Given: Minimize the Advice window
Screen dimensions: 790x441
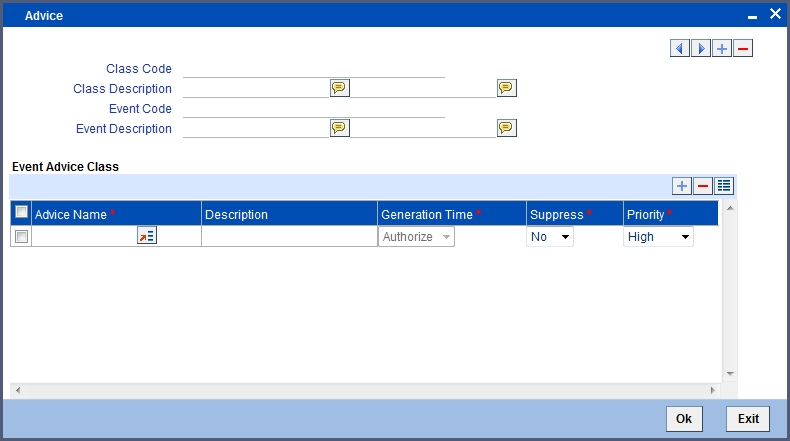Looking at the screenshot, I should (x=752, y=16).
